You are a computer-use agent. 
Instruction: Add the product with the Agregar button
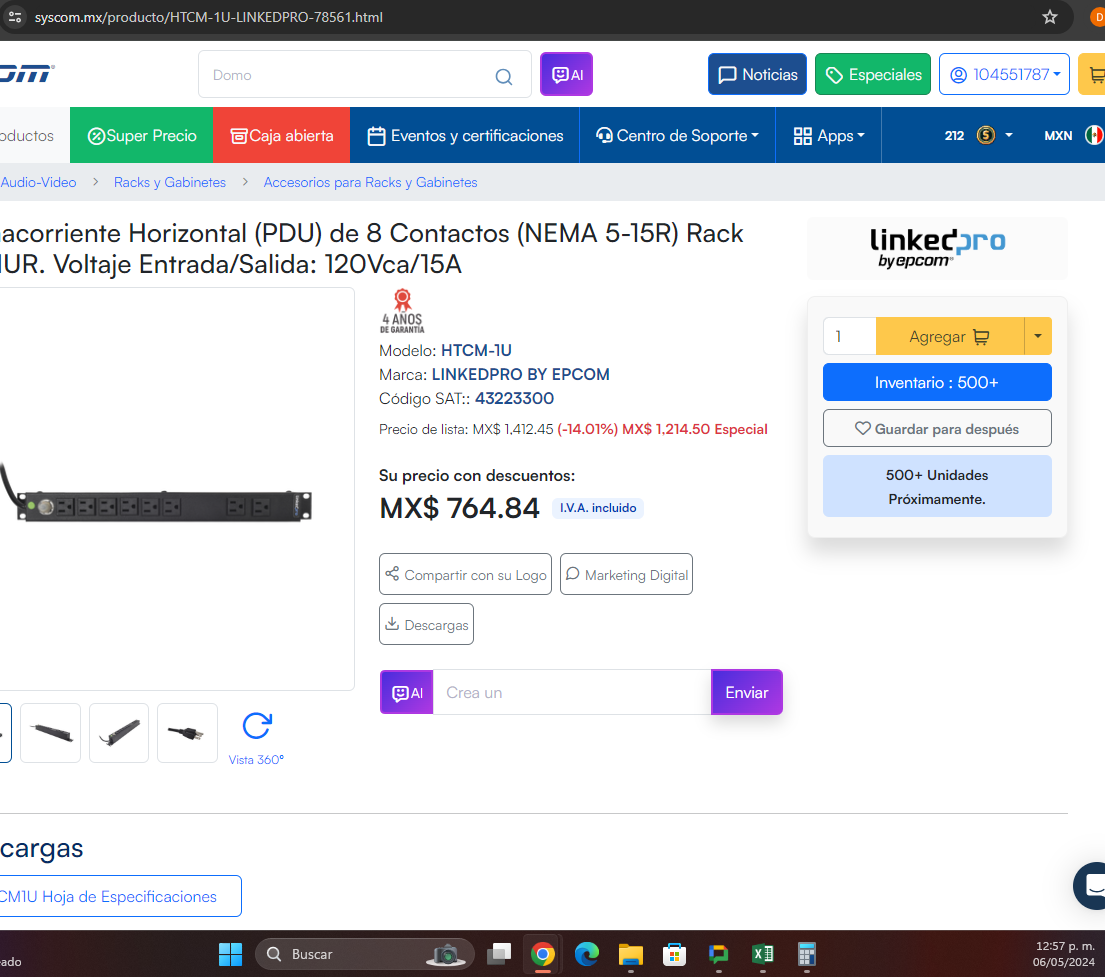(x=950, y=336)
